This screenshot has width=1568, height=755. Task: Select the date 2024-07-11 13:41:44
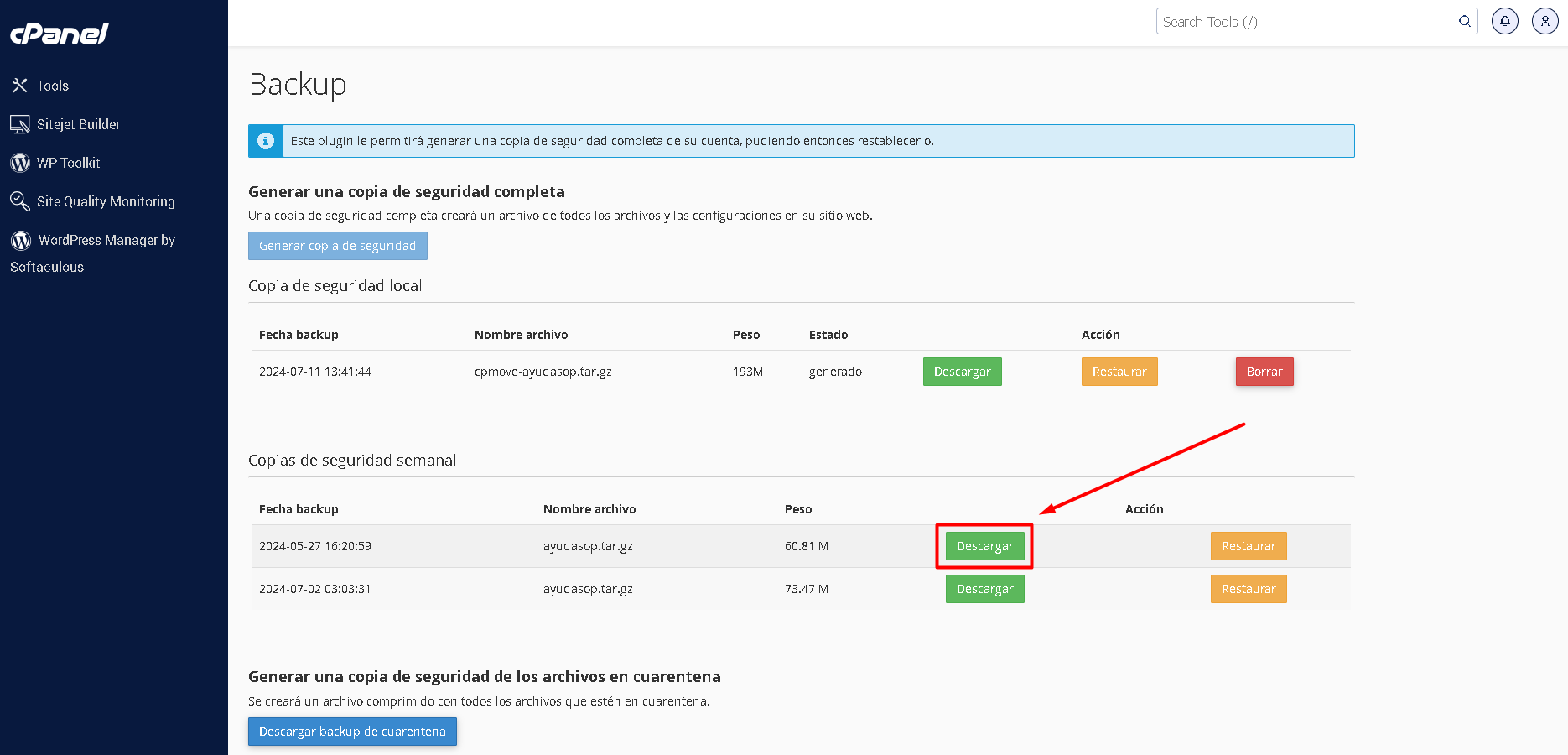(315, 372)
